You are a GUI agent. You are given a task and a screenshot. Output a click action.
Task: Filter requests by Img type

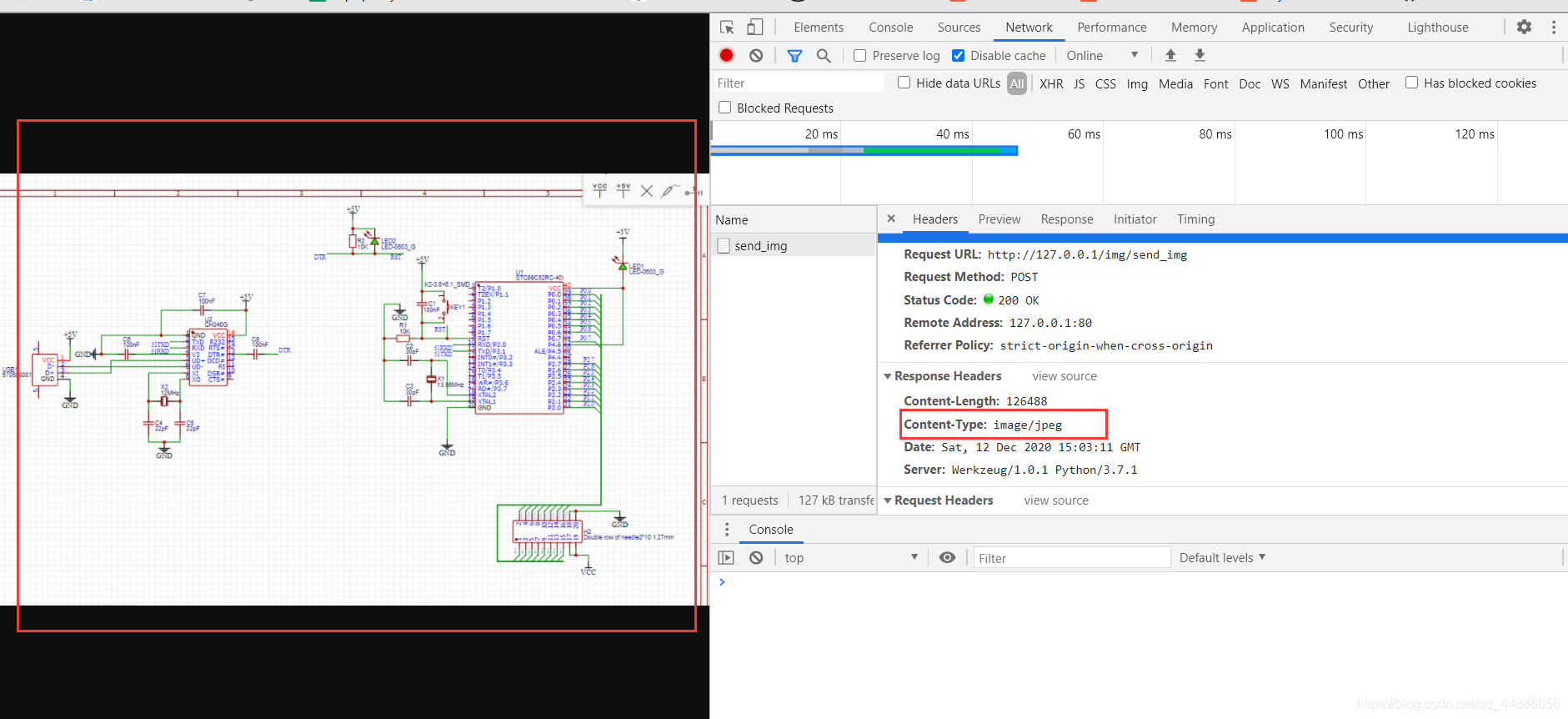pos(1137,83)
